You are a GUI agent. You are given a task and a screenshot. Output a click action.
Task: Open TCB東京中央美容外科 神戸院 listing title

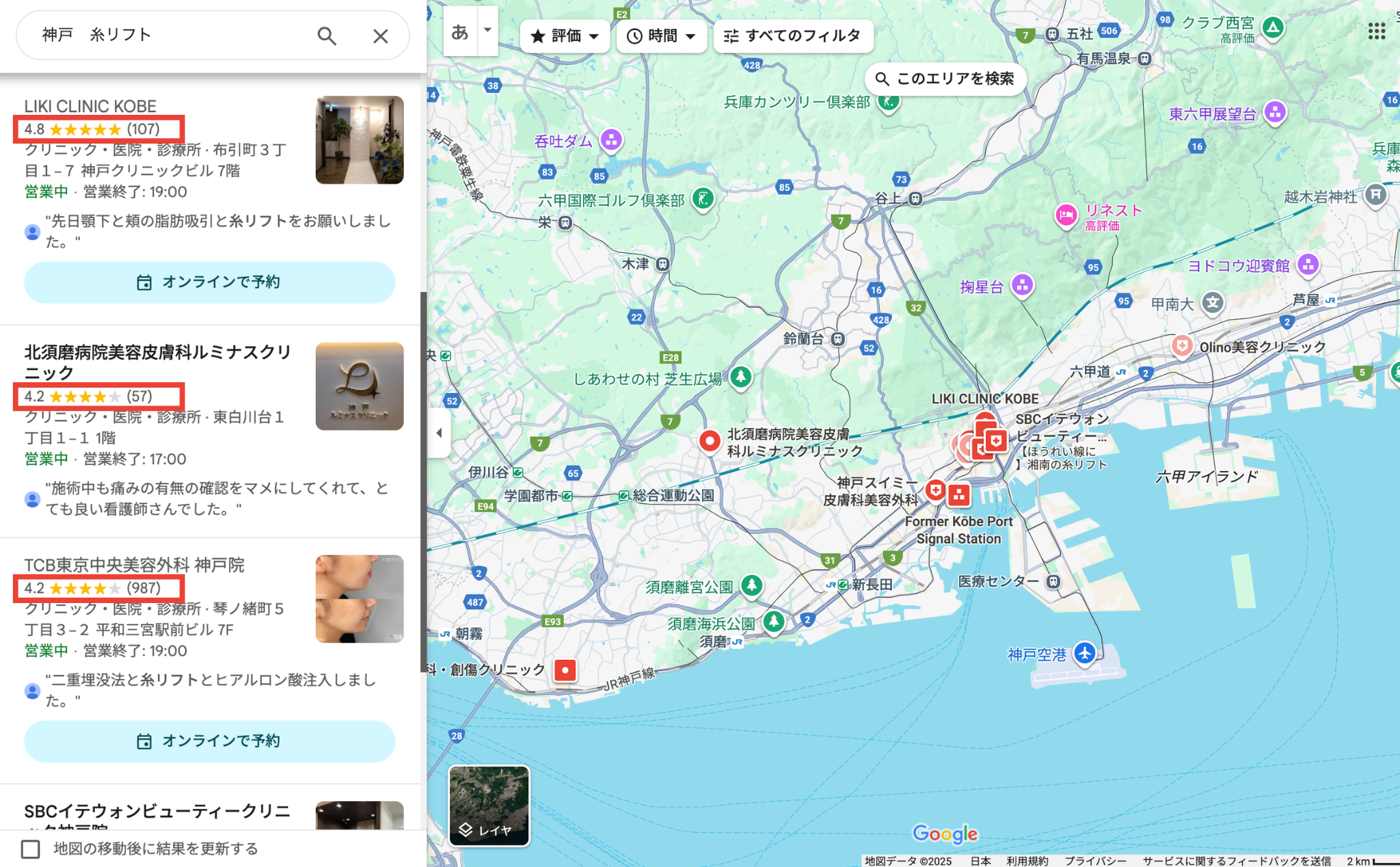point(134,565)
